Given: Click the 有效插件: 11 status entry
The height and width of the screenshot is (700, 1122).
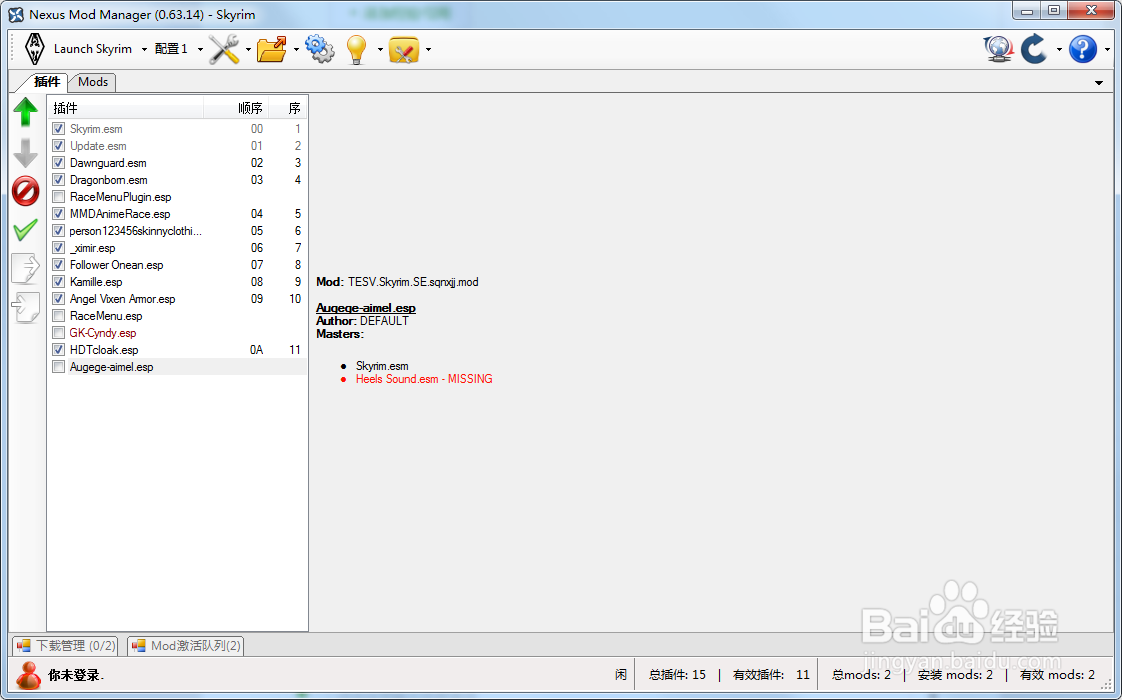Looking at the screenshot, I should click(771, 674).
